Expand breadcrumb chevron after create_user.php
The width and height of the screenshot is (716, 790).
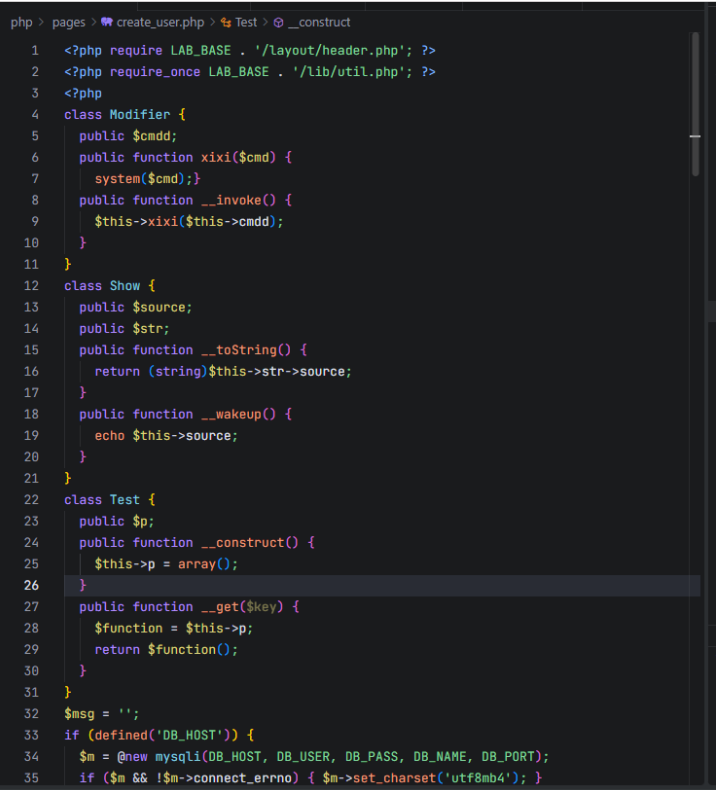212,23
